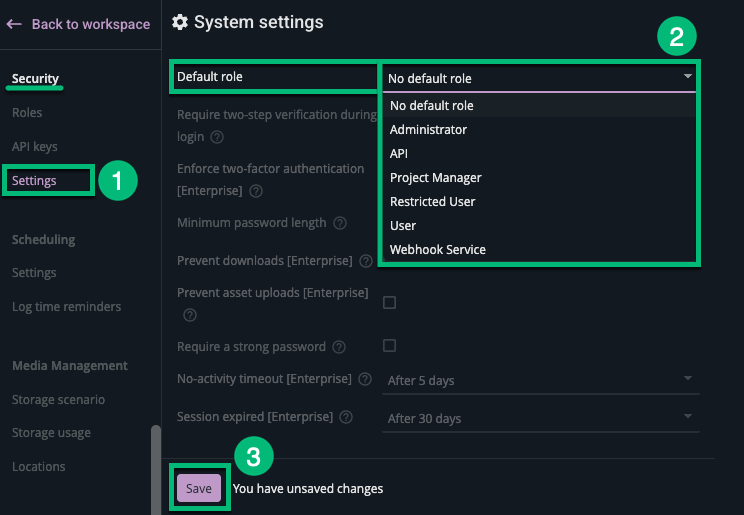Open Storage scenario page
Image resolution: width=744 pixels, height=515 pixels.
coord(58,400)
